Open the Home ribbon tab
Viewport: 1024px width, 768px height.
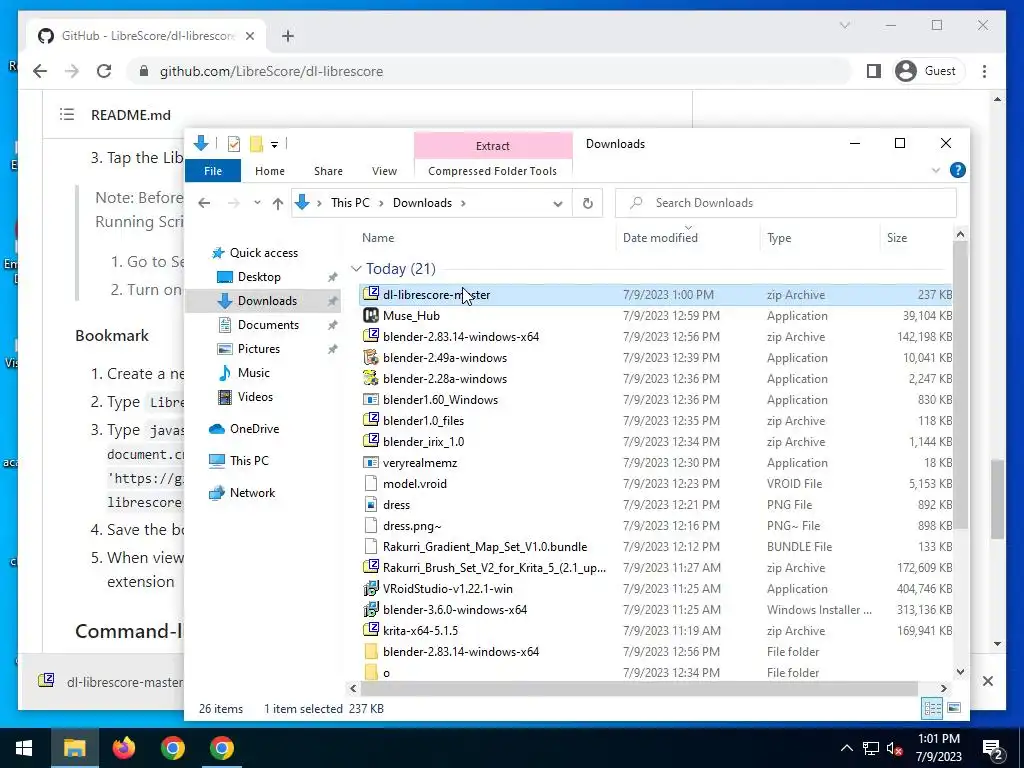(x=270, y=171)
